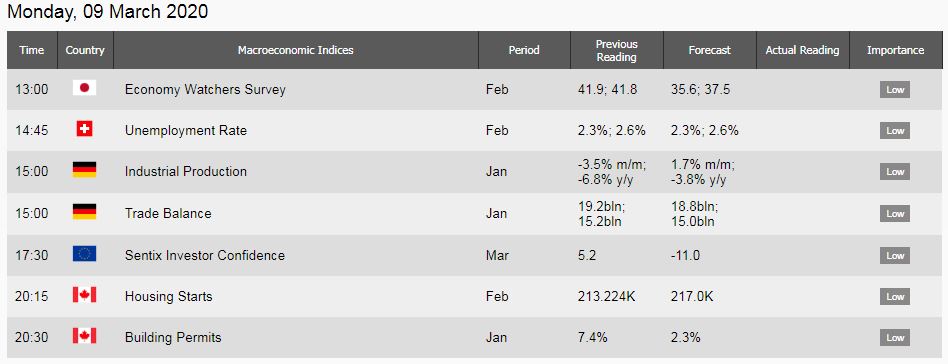Select the Importance column header

coord(895,50)
